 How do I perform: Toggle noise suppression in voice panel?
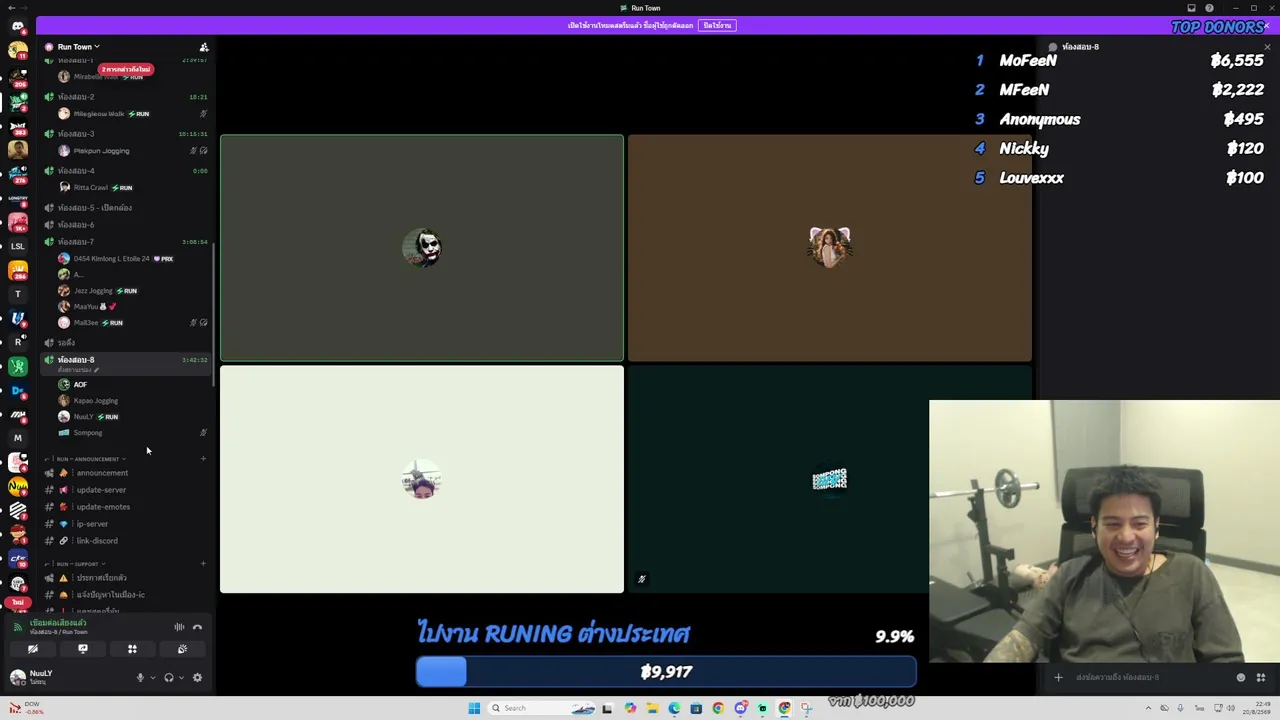click(180, 627)
